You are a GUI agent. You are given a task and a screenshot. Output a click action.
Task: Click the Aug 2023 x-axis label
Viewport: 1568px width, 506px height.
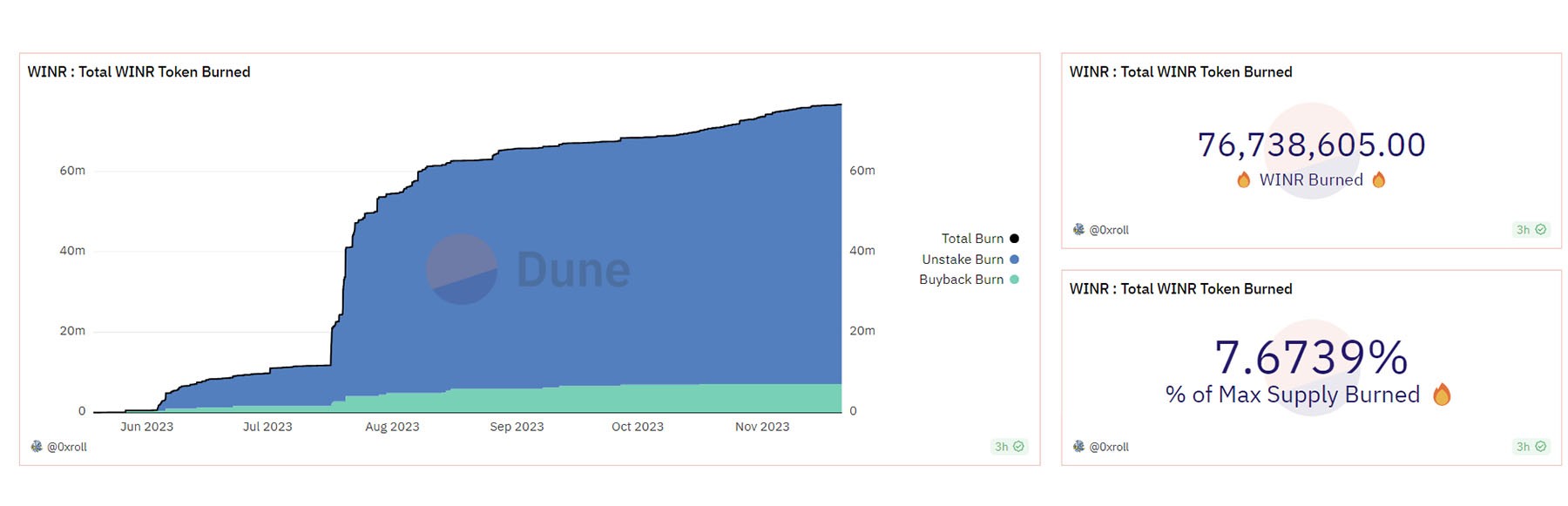click(392, 427)
